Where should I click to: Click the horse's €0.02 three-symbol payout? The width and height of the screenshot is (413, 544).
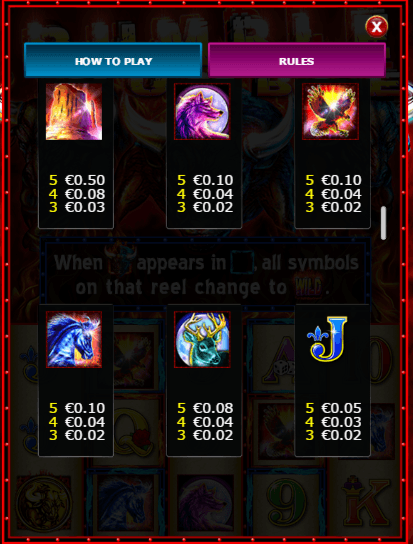click(77, 435)
